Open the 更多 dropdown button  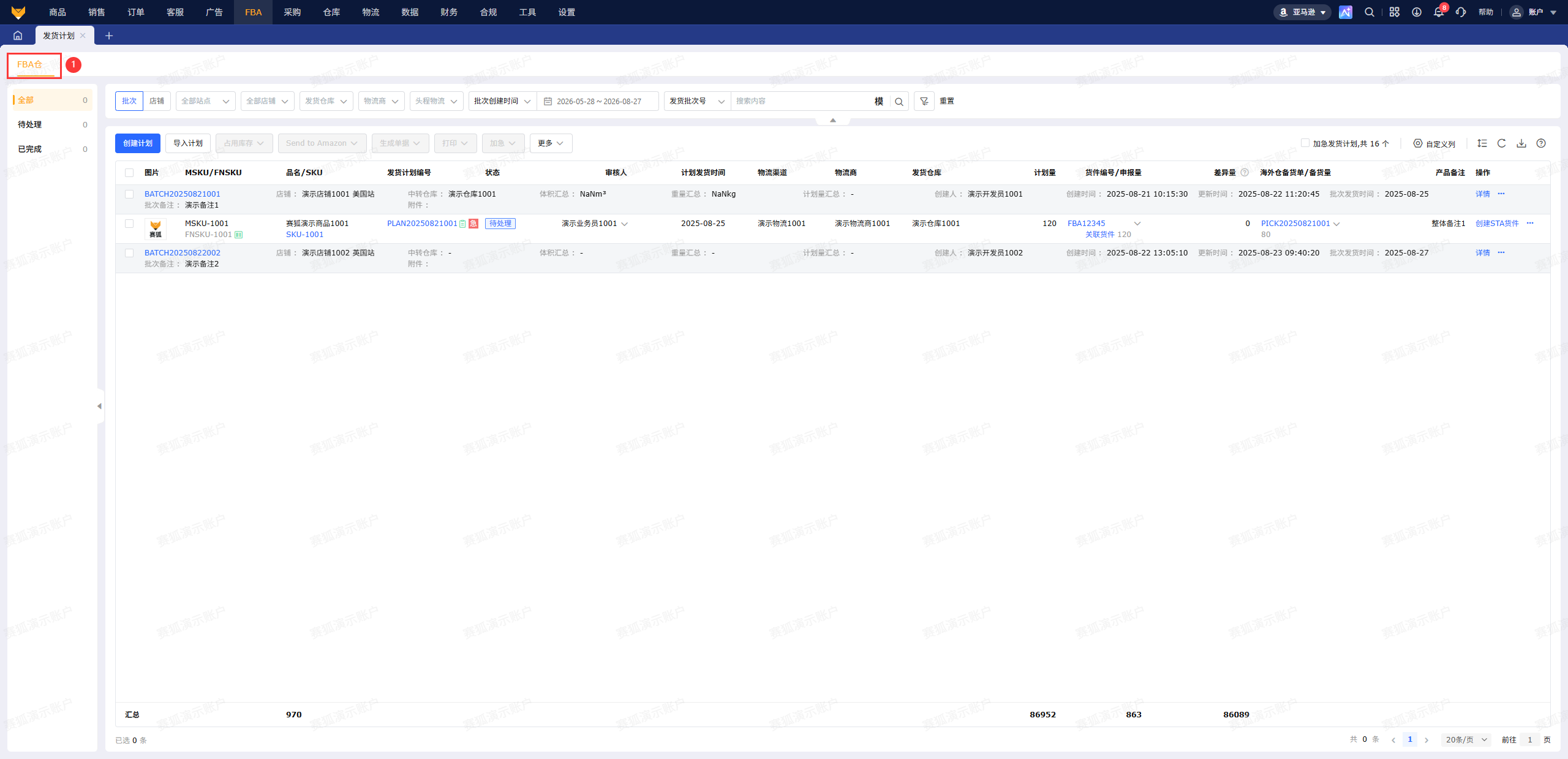coord(551,143)
